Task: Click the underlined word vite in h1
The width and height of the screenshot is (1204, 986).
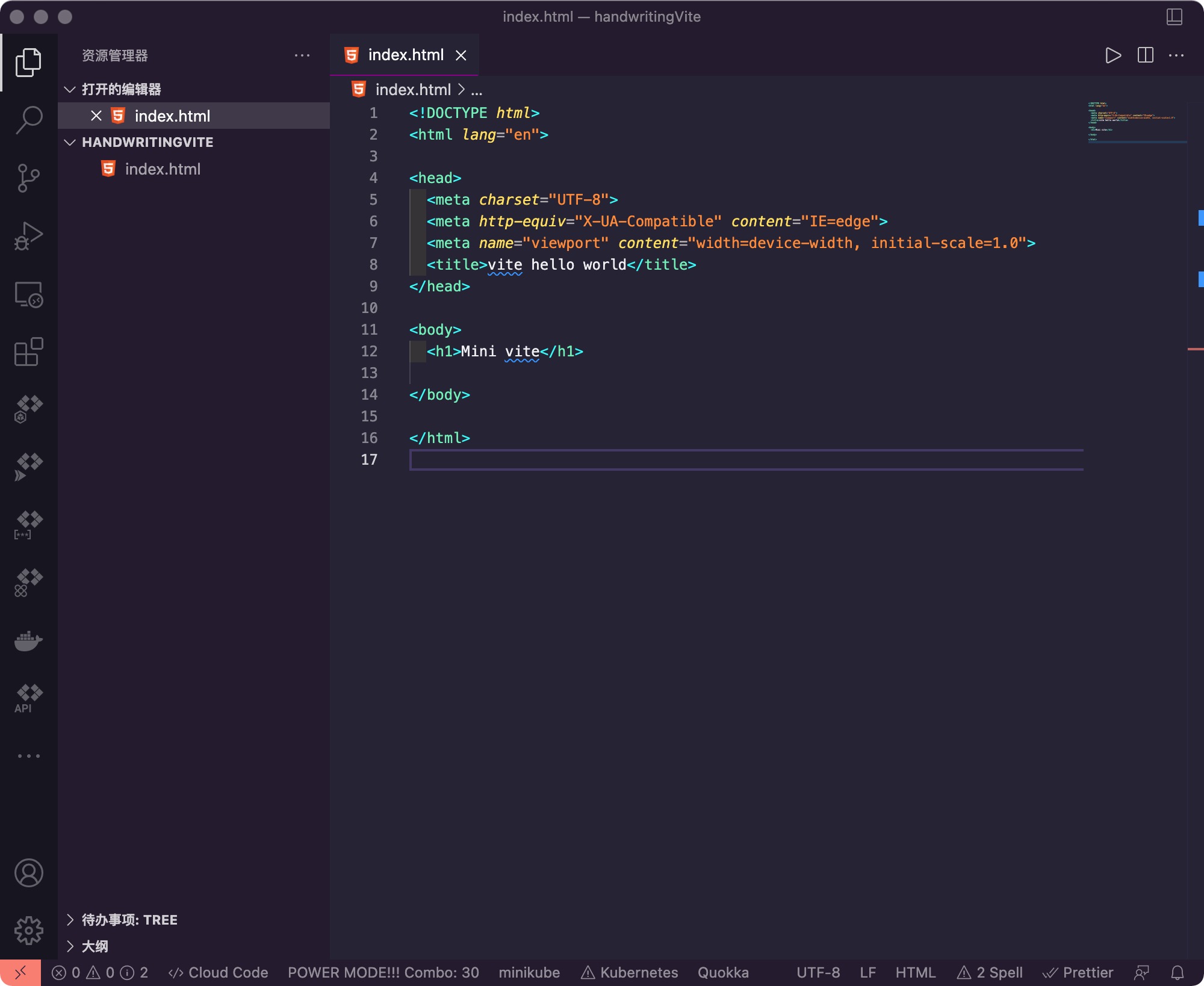Action: pos(522,352)
